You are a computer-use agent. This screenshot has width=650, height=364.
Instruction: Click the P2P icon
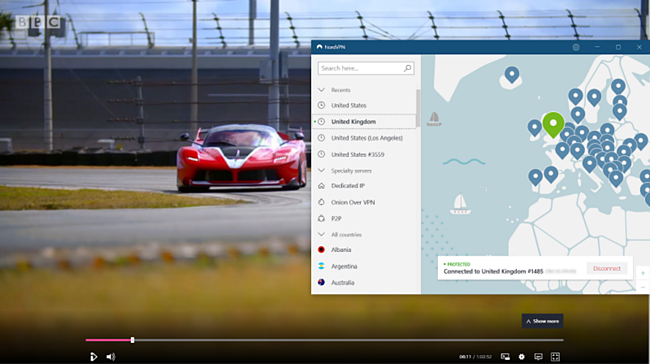pos(321,218)
